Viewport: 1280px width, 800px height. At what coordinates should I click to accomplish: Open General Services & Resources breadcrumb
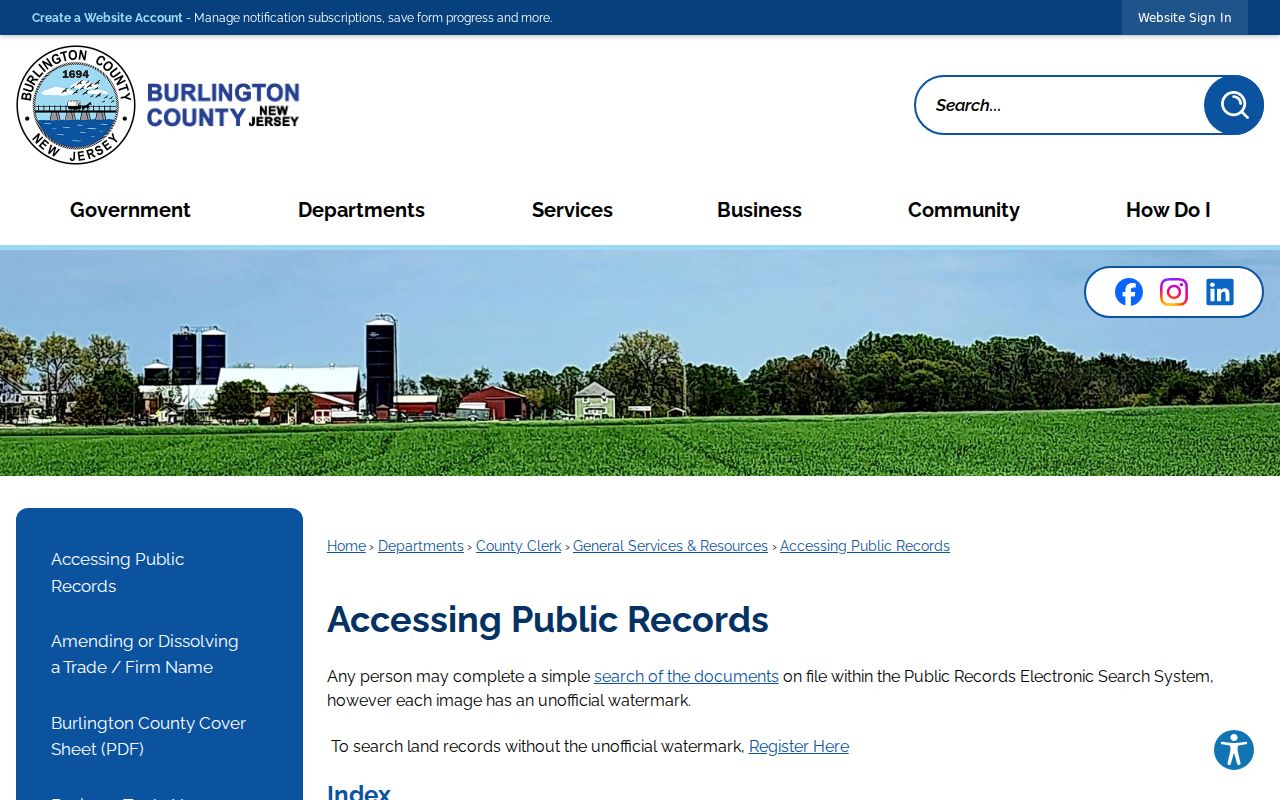tap(670, 546)
